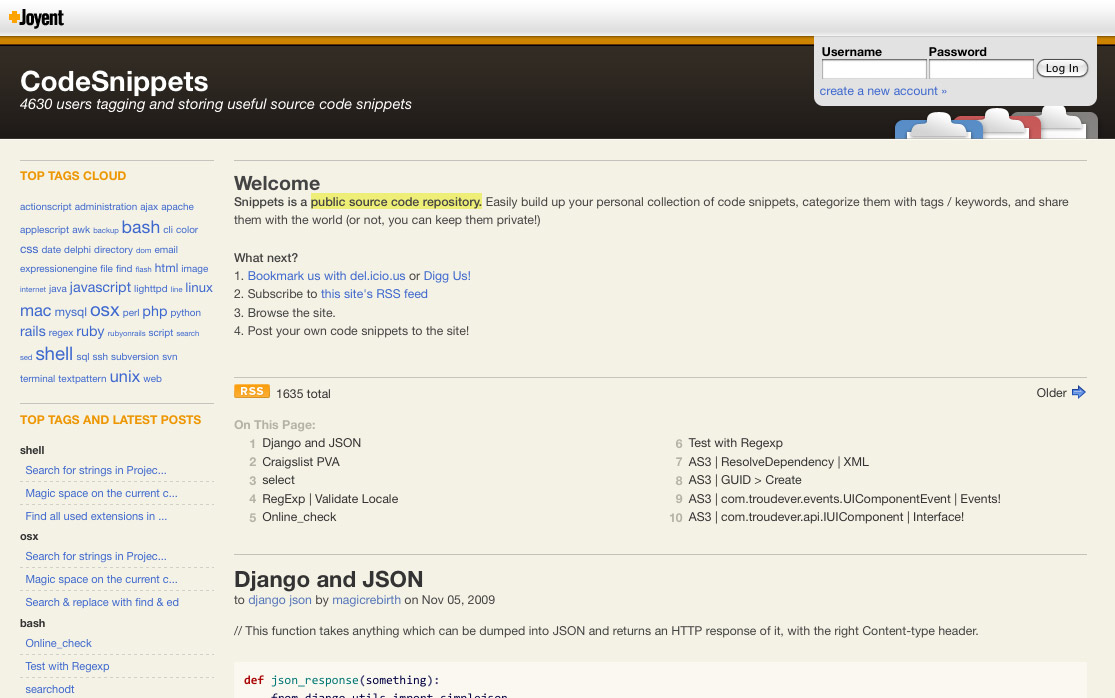1115x698 pixels.
Task: Open the orange RSS feed badge
Action: tap(252, 392)
